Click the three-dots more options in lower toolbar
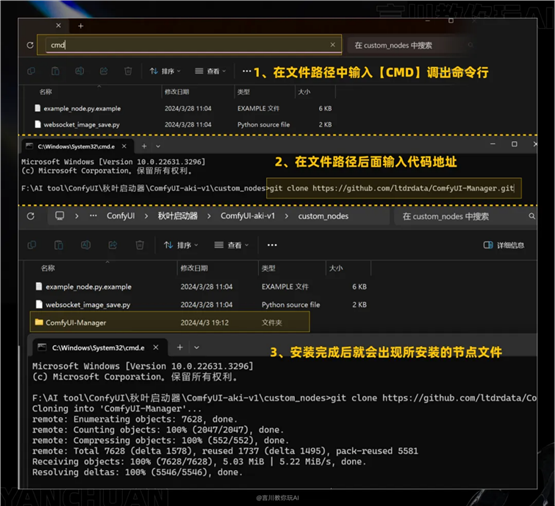This screenshot has height=506, width=555. tap(272, 245)
